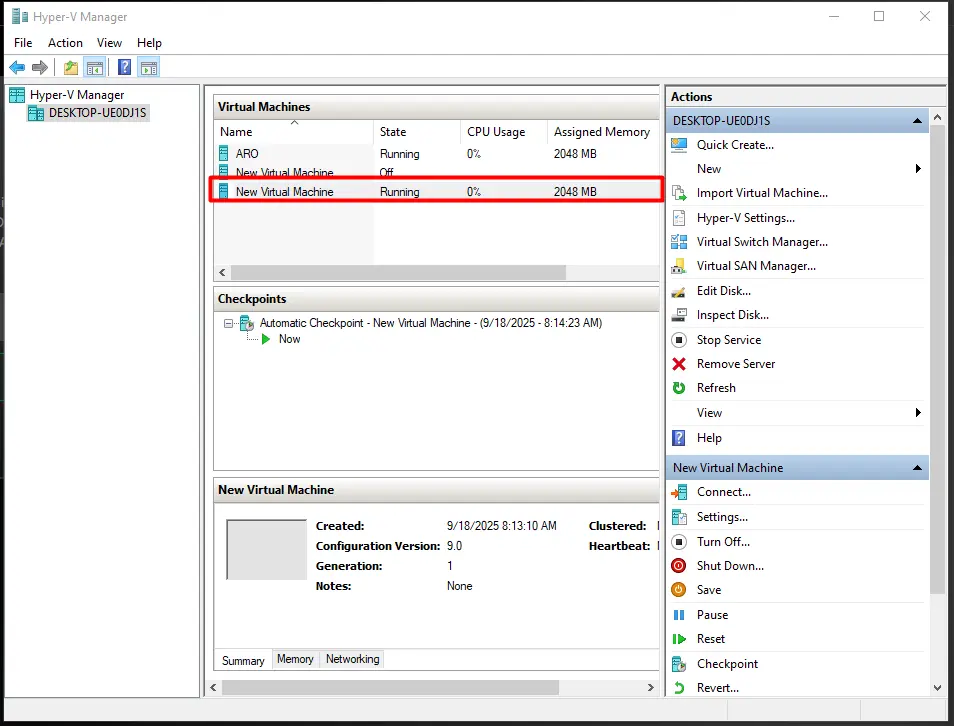The image size is (954, 726).
Task: Click Hyper-V Settings... action text
Action: tap(745, 218)
